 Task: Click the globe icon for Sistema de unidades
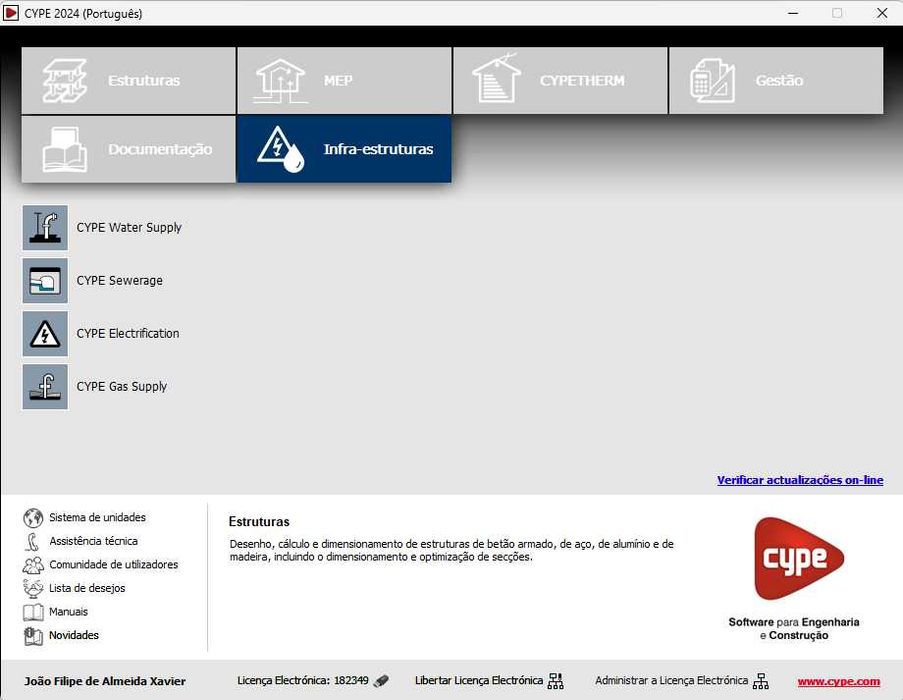(x=33, y=518)
